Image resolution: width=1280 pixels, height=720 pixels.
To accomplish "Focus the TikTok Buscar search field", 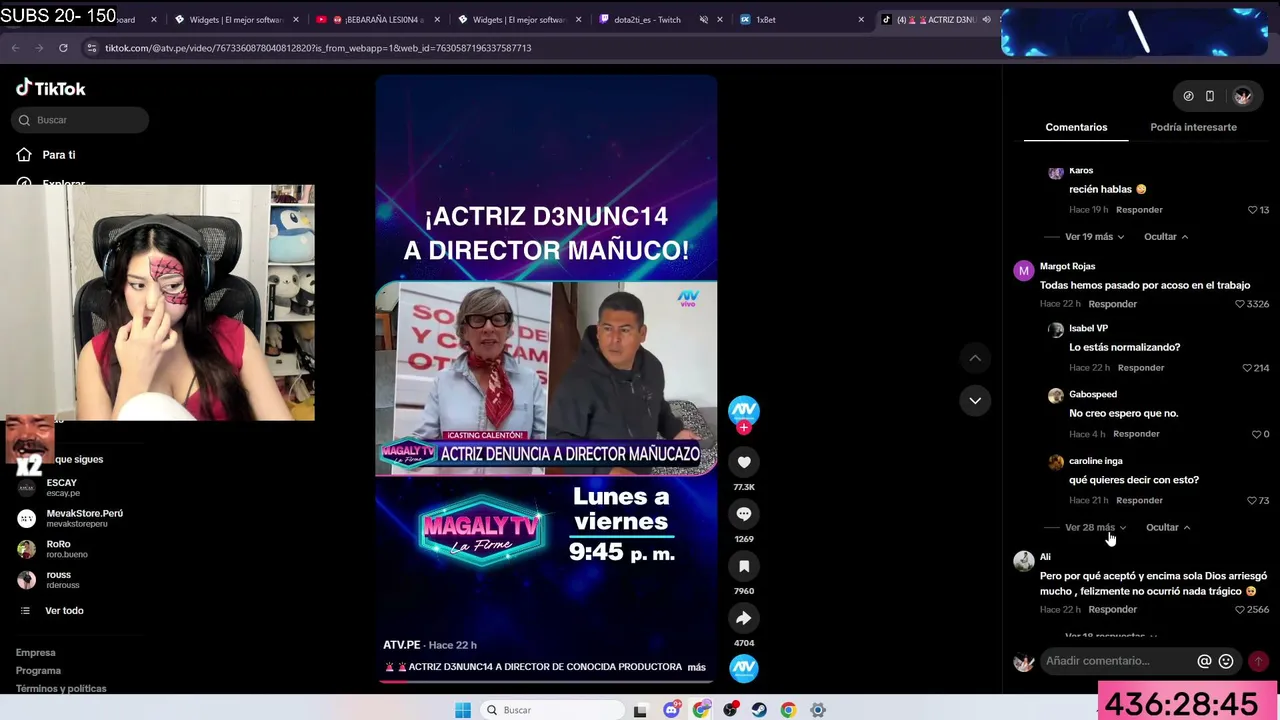I will pyautogui.click(x=80, y=120).
